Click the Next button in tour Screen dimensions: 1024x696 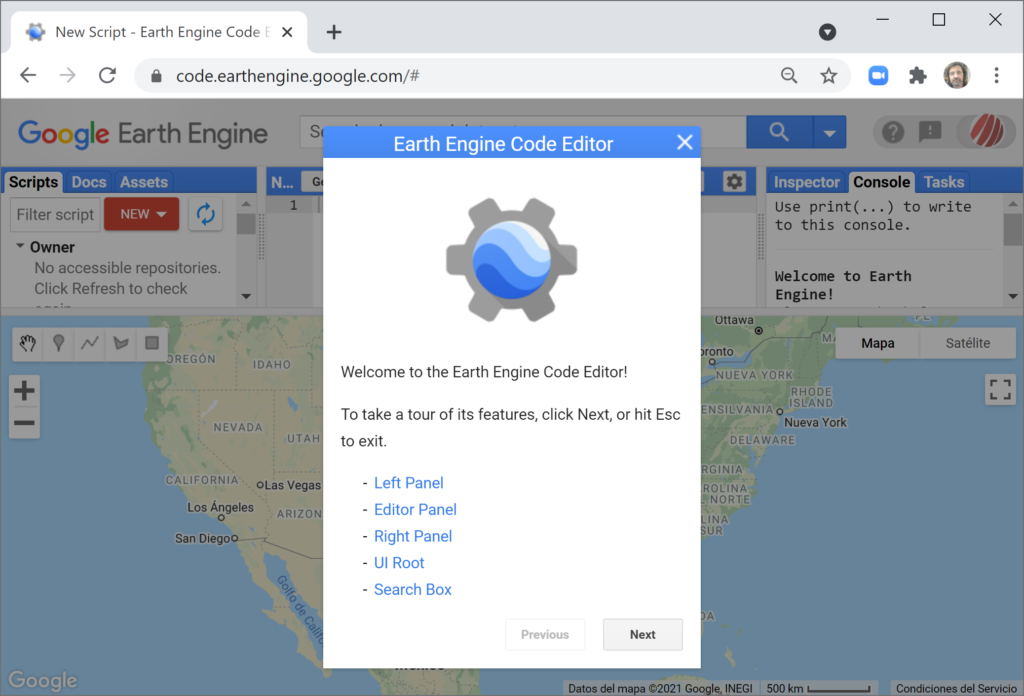coord(643,635)
